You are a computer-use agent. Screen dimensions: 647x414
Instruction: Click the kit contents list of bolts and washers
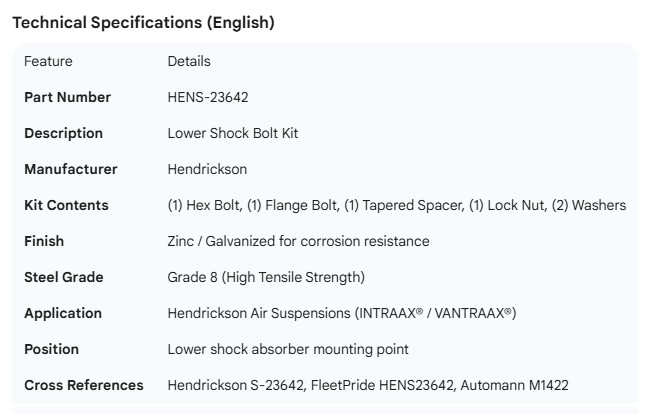coord(396,205)
